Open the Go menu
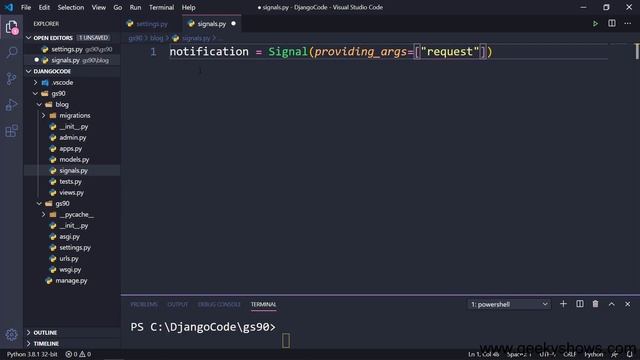The image size is (640, 360). point(118,7)
